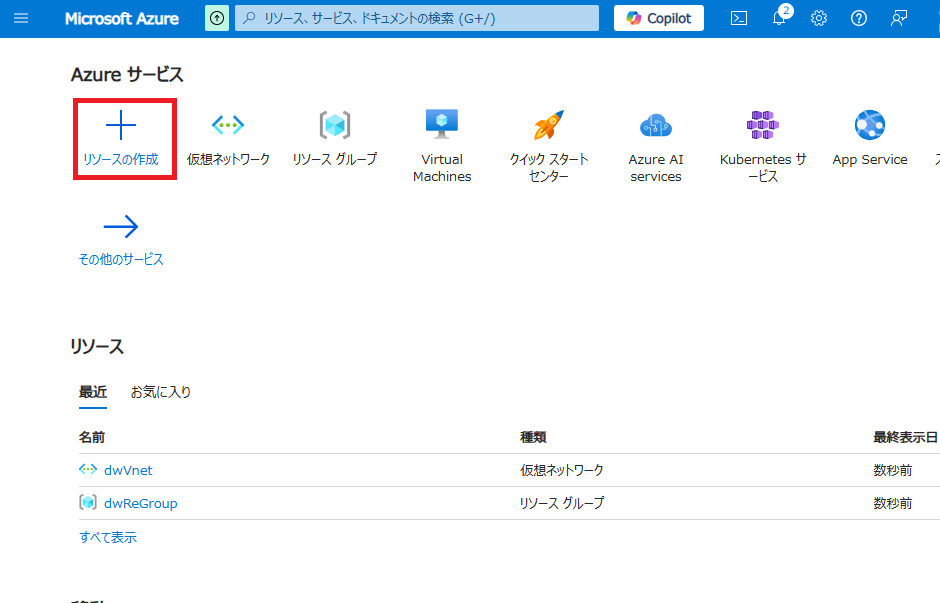The width and height of the screenshot is (940, 603).
Task: Open the その他のサービス link
Action: [x=121, y=259]
